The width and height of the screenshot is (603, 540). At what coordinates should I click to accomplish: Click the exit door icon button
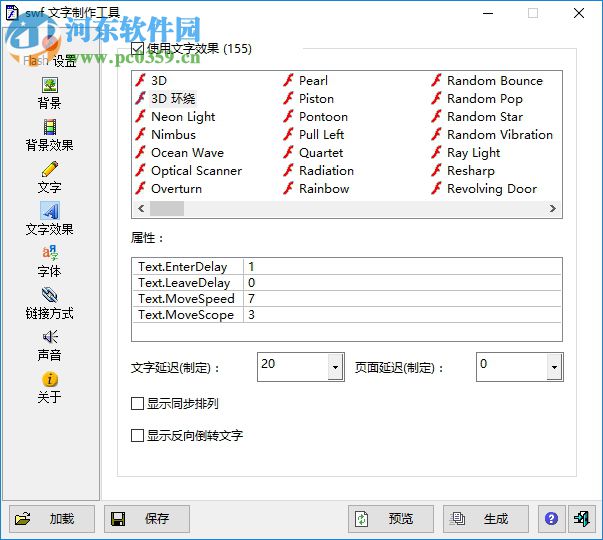(x=581, y=518)
